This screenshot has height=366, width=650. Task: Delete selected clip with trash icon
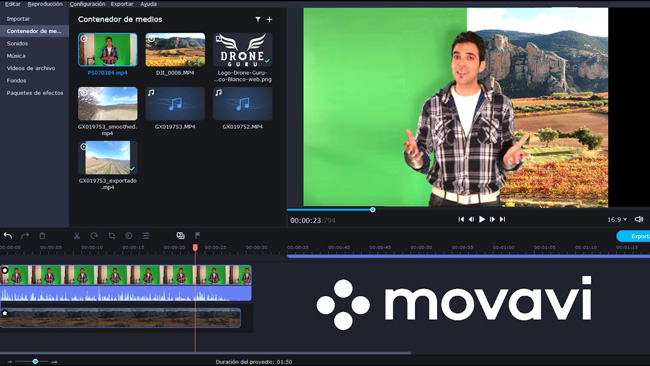point(42,236)
